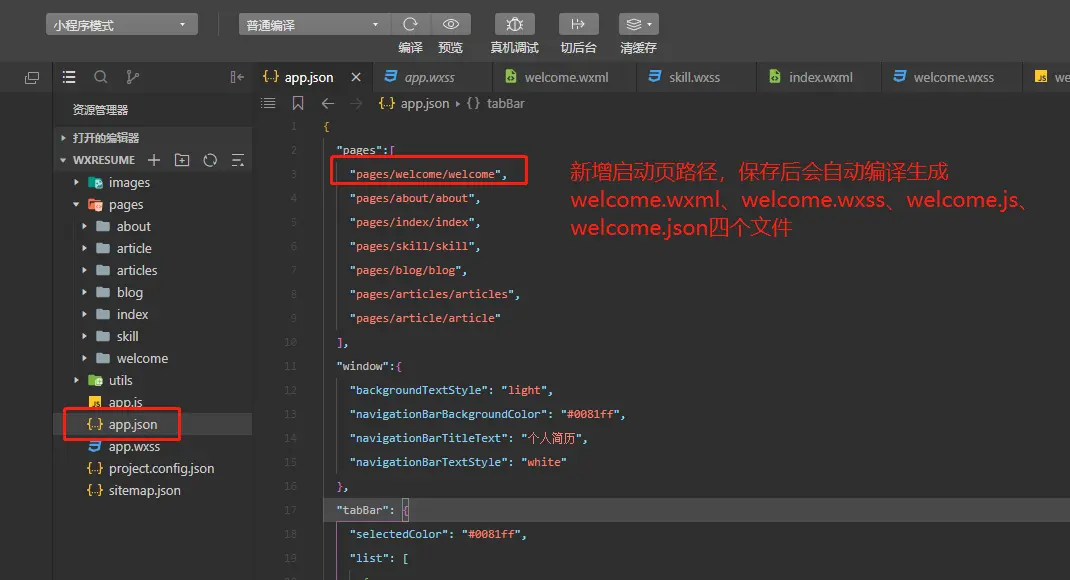Click tabBar in the breadcrumb

(x=506, y=103)
